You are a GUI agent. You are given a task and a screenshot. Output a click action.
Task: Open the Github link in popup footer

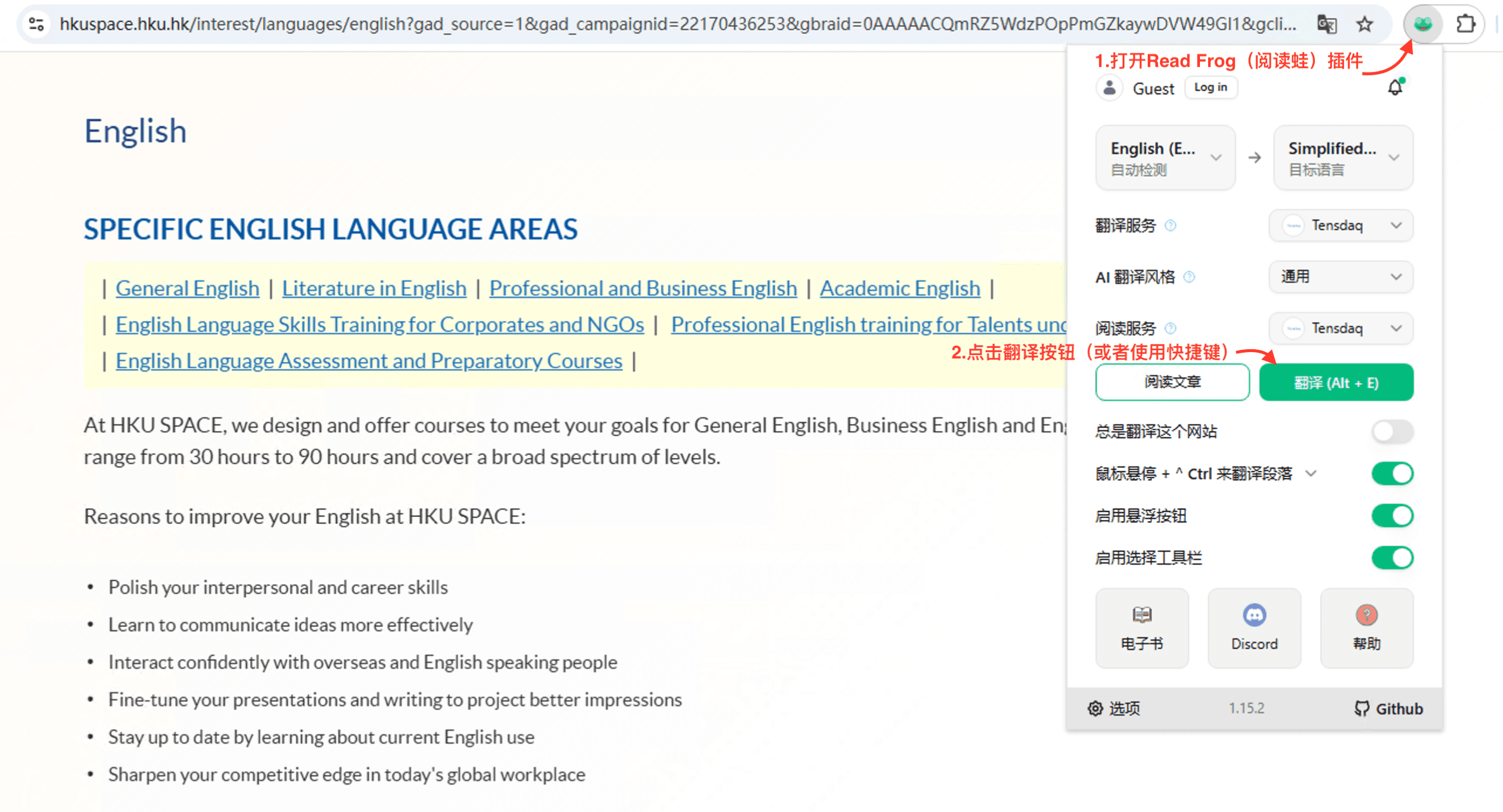(x=1388, y=708)
